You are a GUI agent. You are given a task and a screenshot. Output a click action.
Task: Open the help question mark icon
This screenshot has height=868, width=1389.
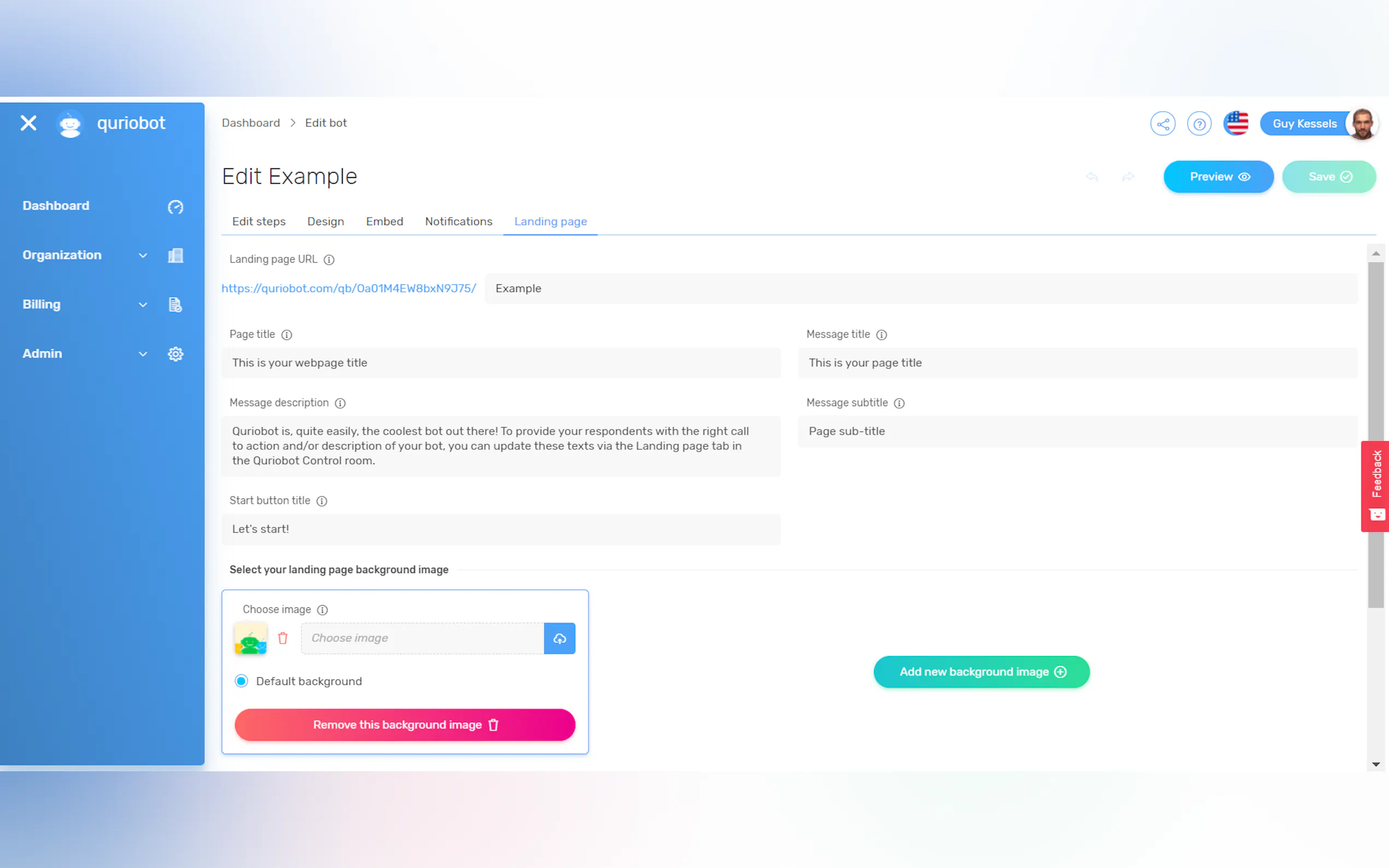1199,124
